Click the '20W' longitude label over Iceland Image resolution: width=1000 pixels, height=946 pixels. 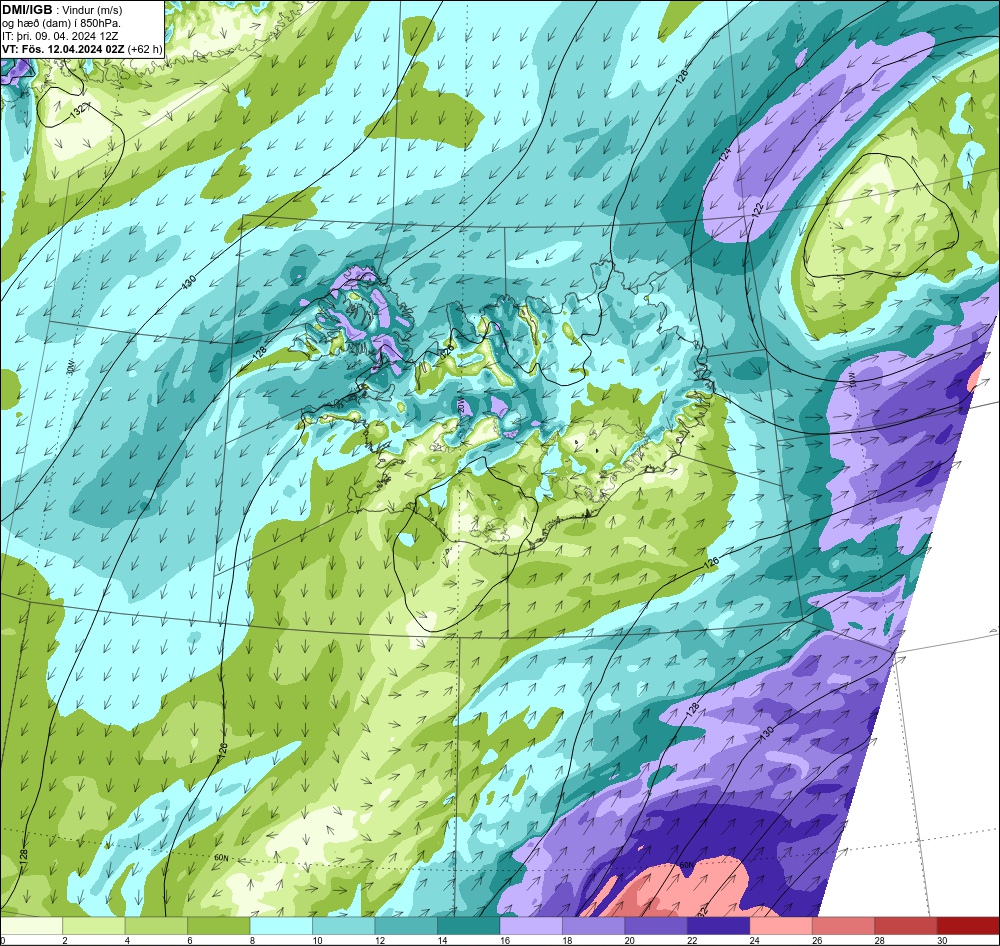coord(461,404)
